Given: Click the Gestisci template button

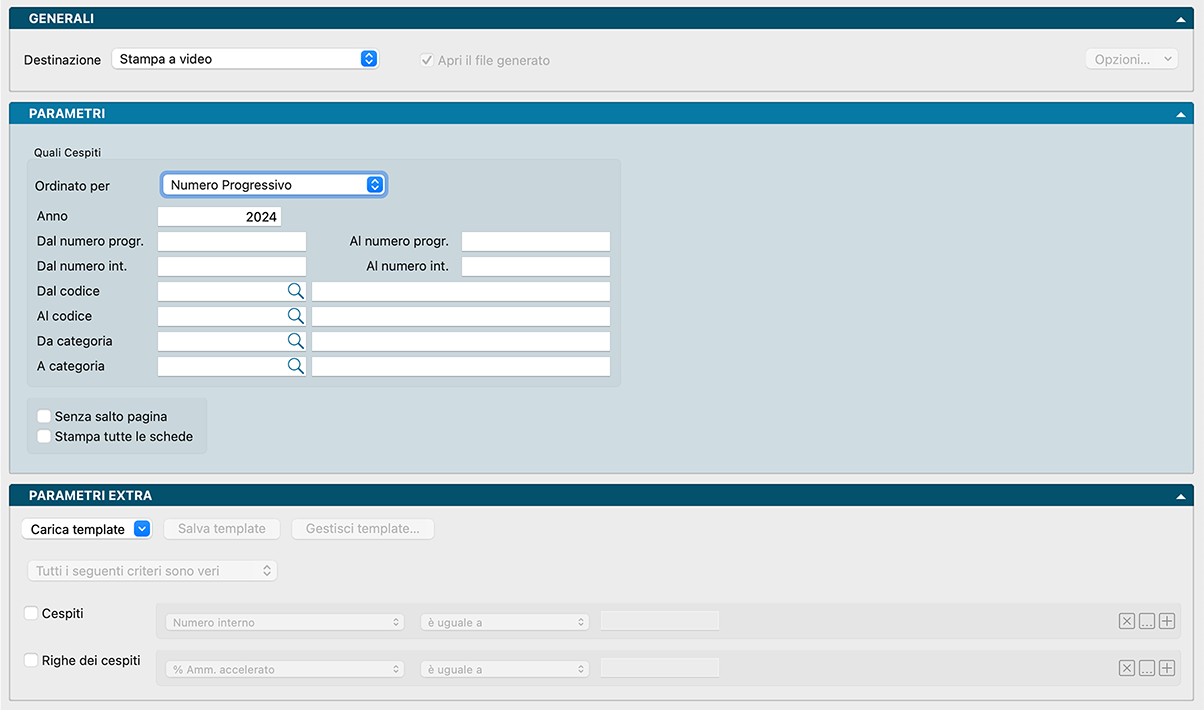Looking at the screenshot, I should coord(362,529).
